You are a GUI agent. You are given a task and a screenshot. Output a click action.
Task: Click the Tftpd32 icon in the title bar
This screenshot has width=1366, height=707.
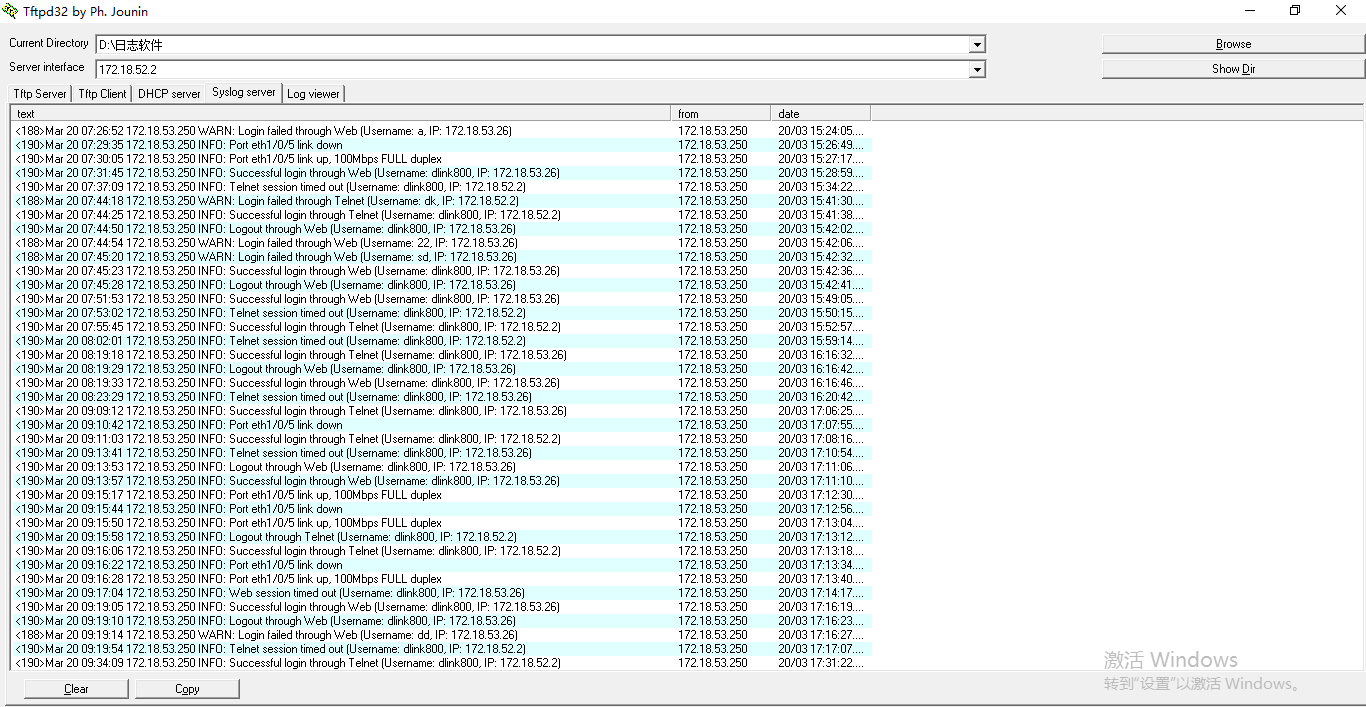pos(10,11)
